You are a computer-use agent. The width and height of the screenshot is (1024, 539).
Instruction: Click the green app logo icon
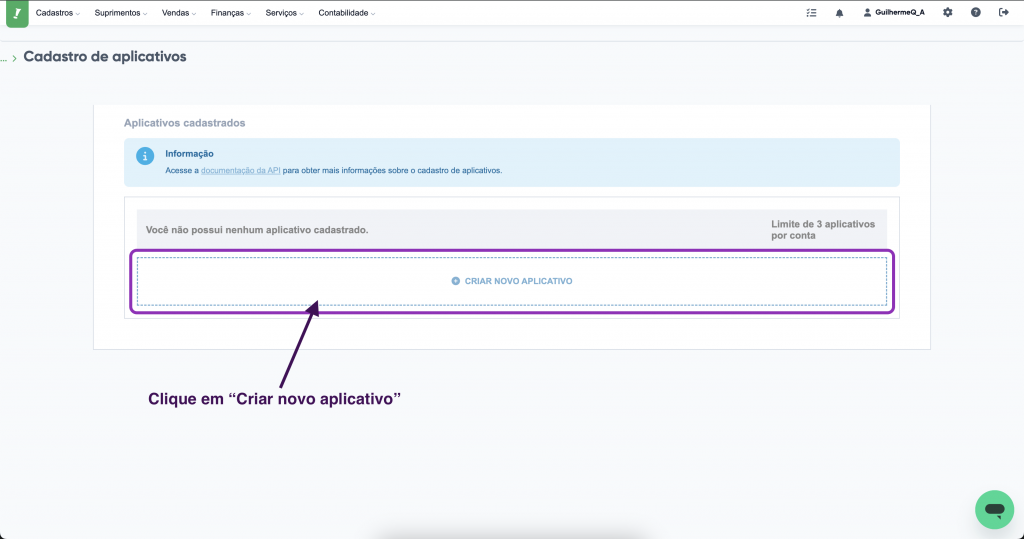pyautogui.click(x=17, y=13)
